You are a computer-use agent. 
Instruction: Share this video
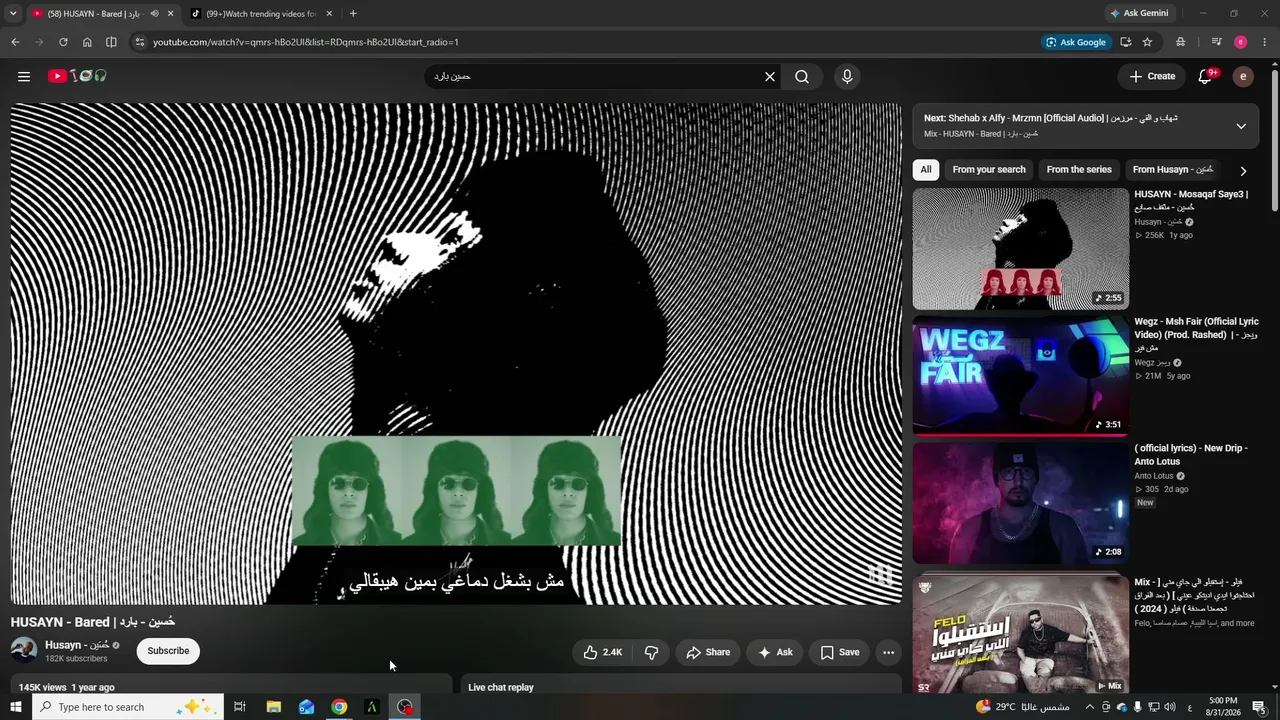(708, 652)
